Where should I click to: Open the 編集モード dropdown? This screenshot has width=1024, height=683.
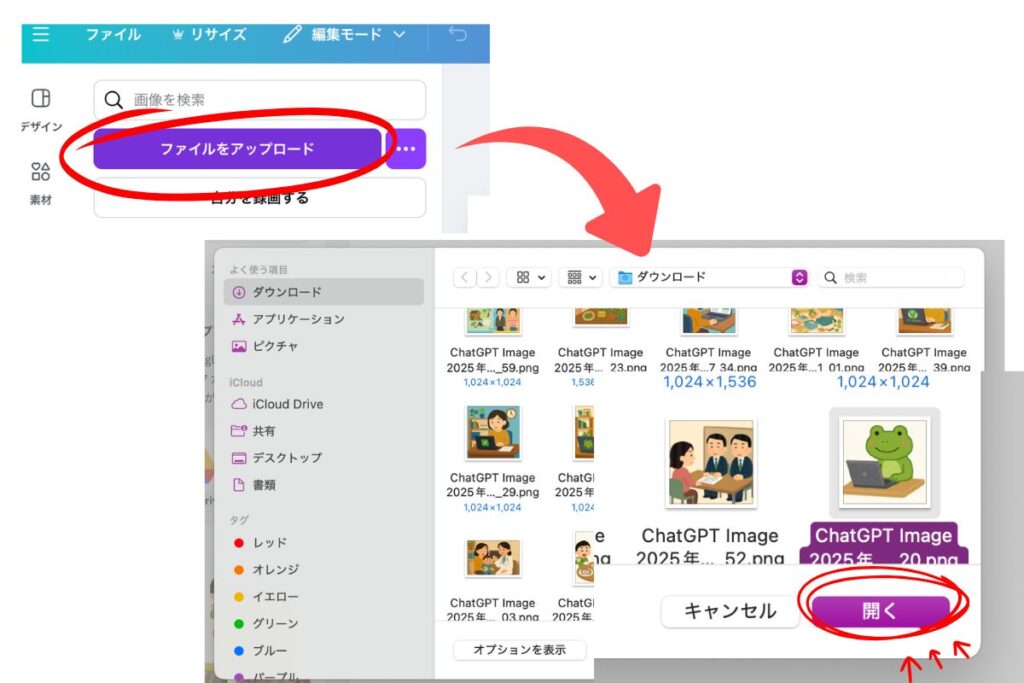[x=346, y=35]
